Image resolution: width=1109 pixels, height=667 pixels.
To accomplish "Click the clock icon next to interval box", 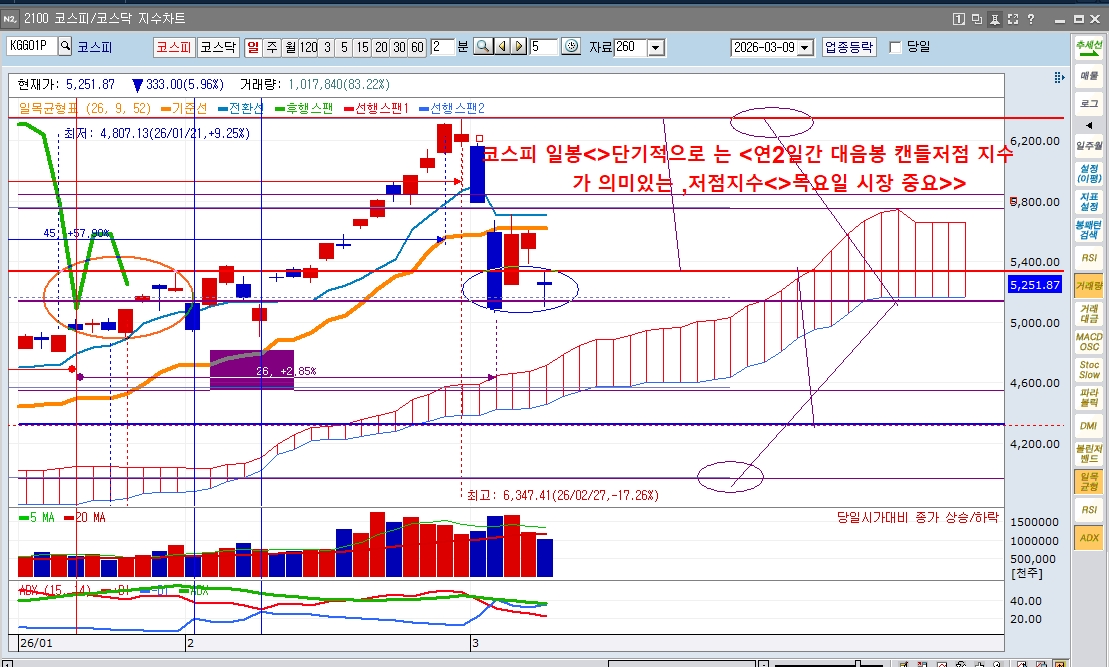I will click(x=571, y=46).
